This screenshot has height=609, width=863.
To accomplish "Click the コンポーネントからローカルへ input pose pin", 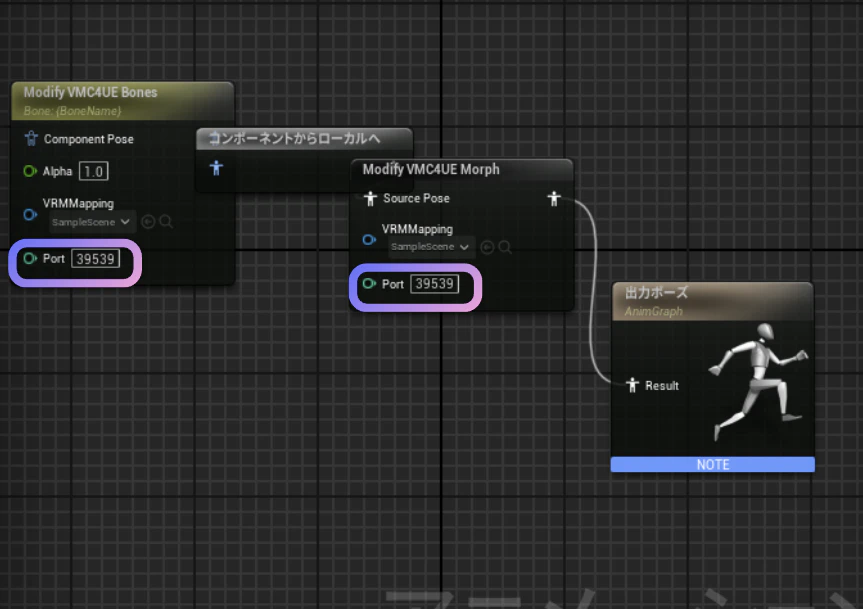I will click(x=216, y=168).
